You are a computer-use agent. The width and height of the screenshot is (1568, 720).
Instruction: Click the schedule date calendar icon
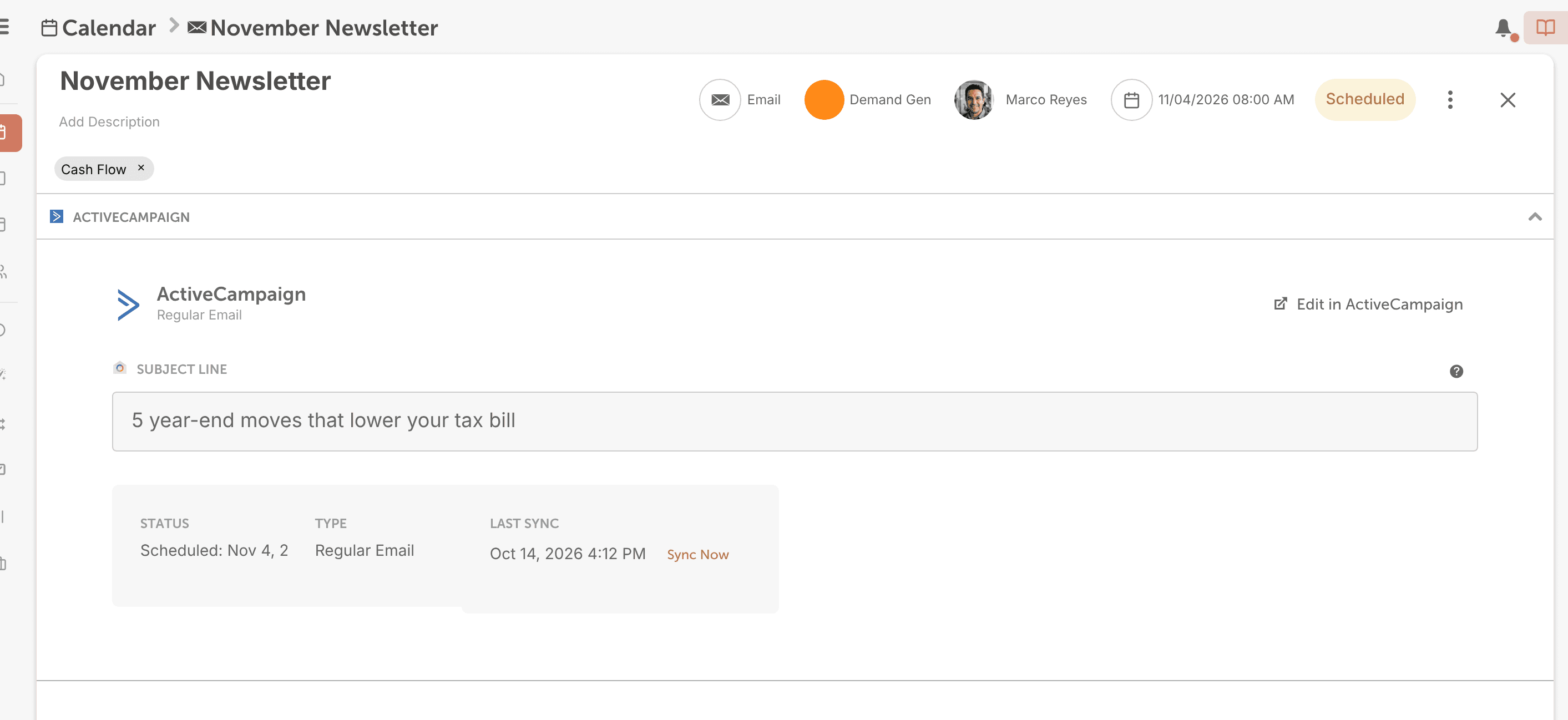pos(1131,100)
